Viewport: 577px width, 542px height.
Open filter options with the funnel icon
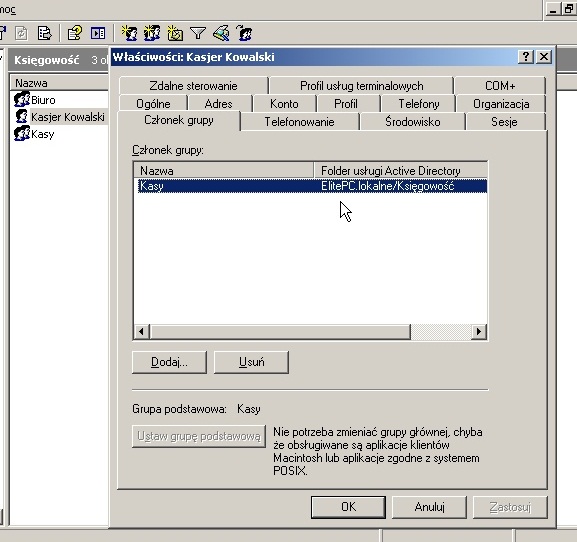coord(198,33)
